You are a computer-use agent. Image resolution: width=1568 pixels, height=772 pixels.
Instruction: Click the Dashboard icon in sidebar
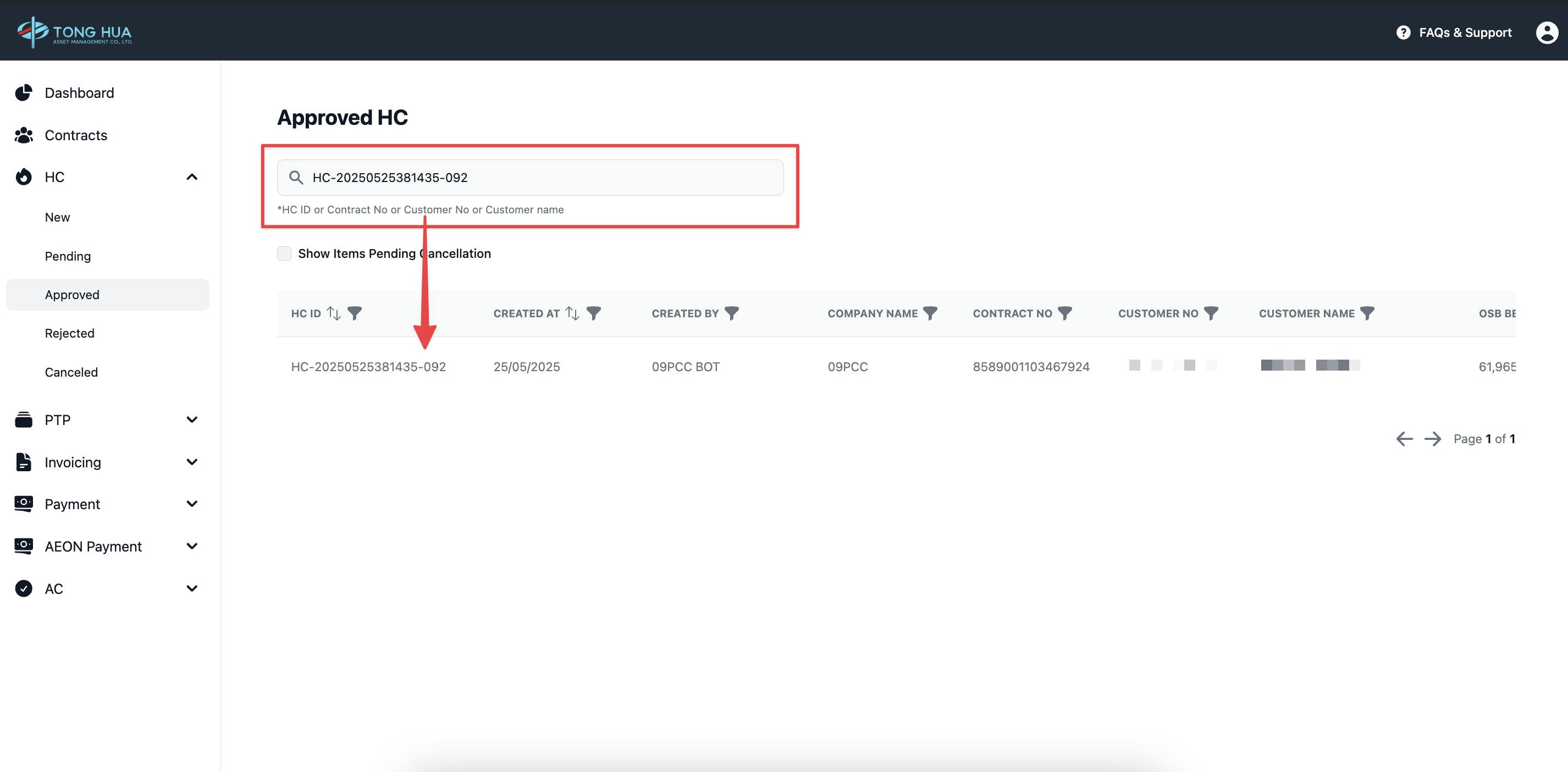point(25,92)
